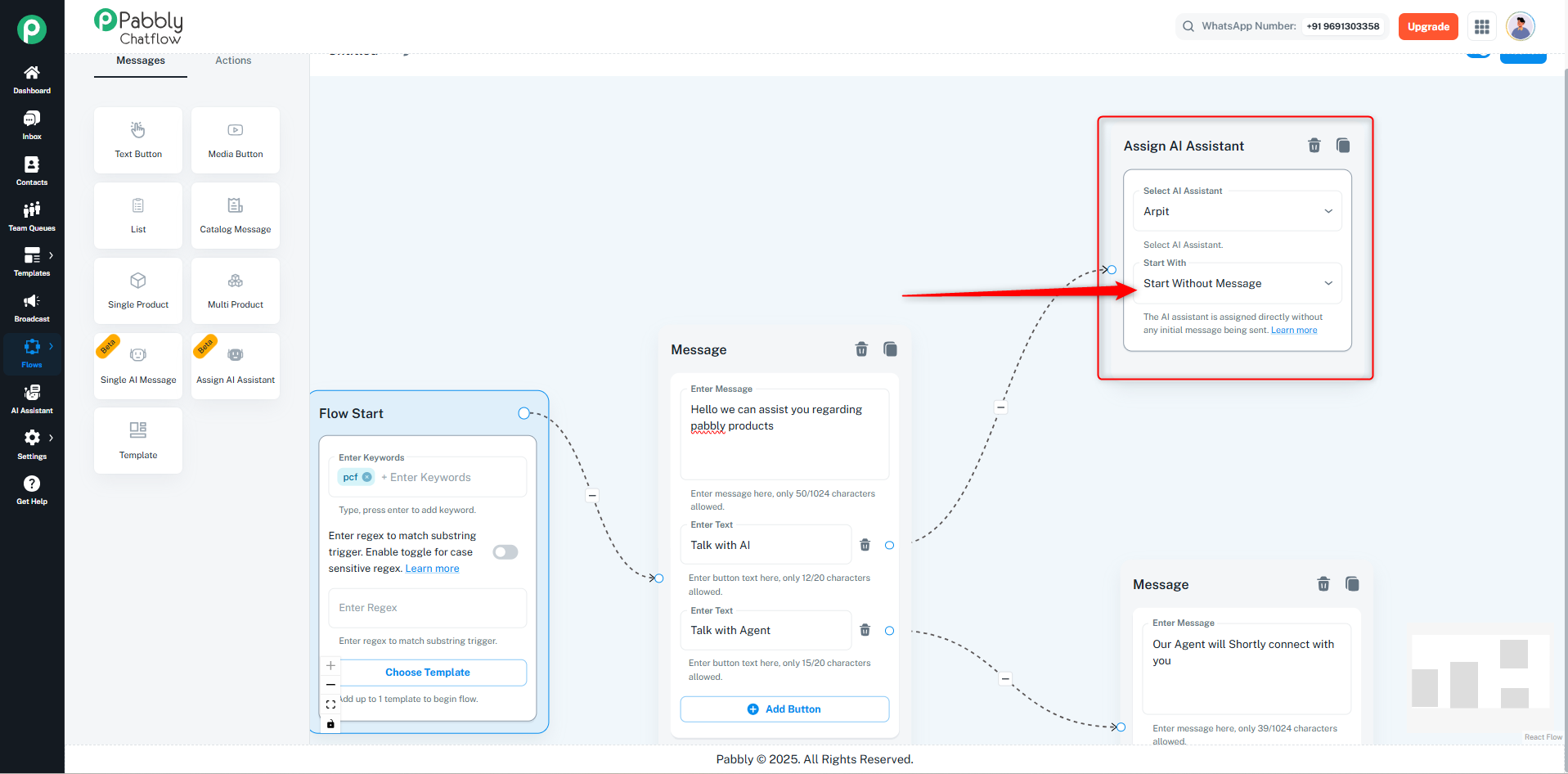Toggle canvas lock interactivity
Image resolution: width=1568 pixels, height=774 pixels.
pos(330,724)
